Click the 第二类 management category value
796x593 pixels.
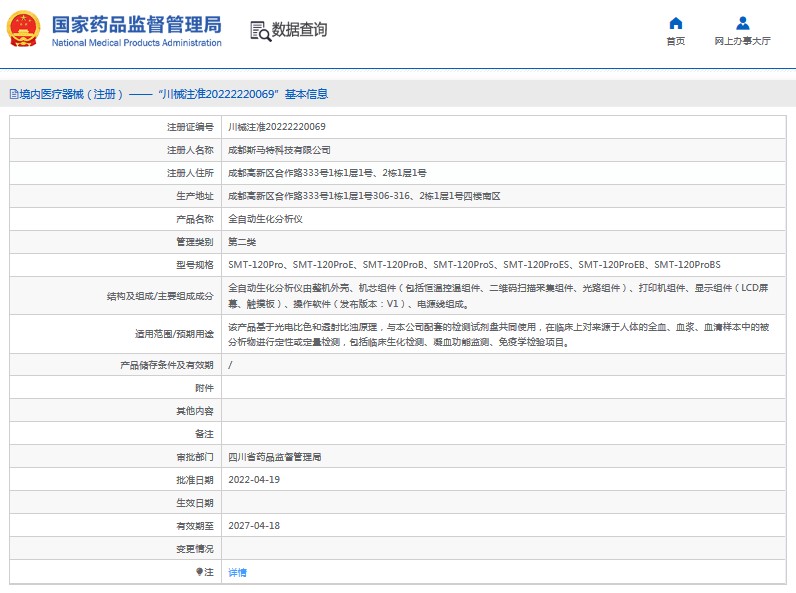244,241
